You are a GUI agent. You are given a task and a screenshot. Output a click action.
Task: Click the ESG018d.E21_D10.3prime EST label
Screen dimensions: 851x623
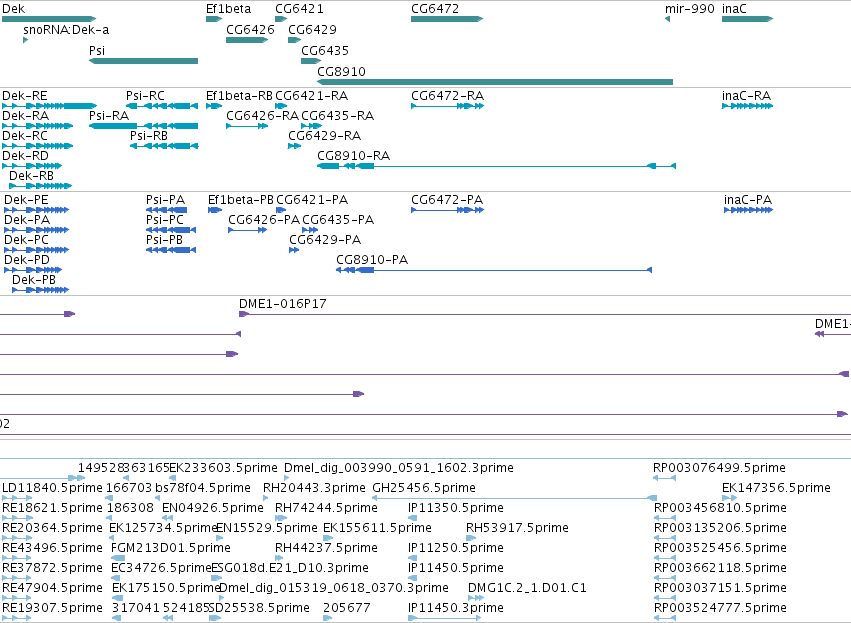[290, 568]
